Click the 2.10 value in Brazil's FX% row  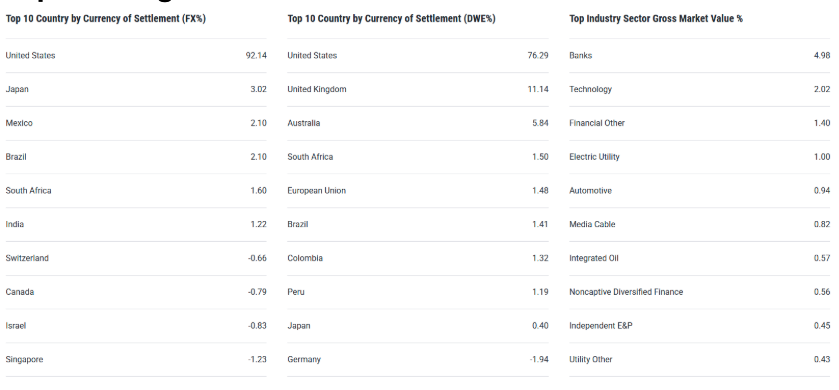(258, 157)
